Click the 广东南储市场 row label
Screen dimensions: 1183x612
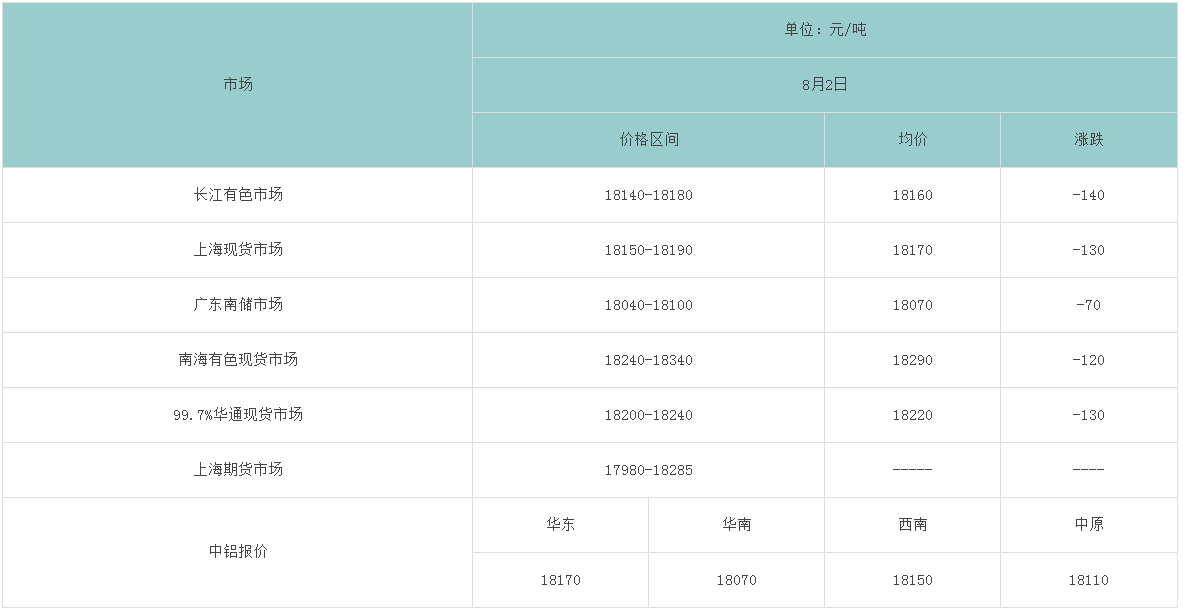[x=238, y=305]
